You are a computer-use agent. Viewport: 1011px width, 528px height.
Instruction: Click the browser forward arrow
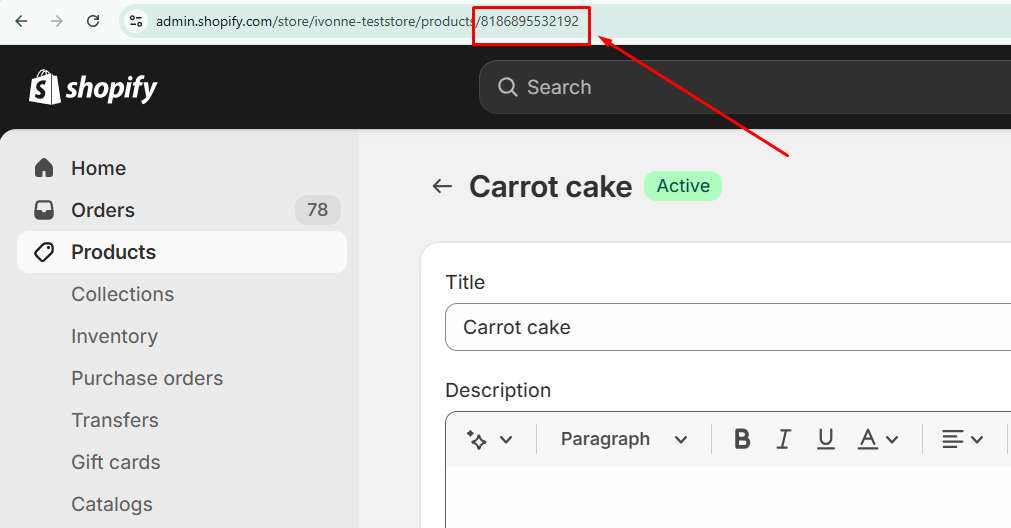pos(57,21)
